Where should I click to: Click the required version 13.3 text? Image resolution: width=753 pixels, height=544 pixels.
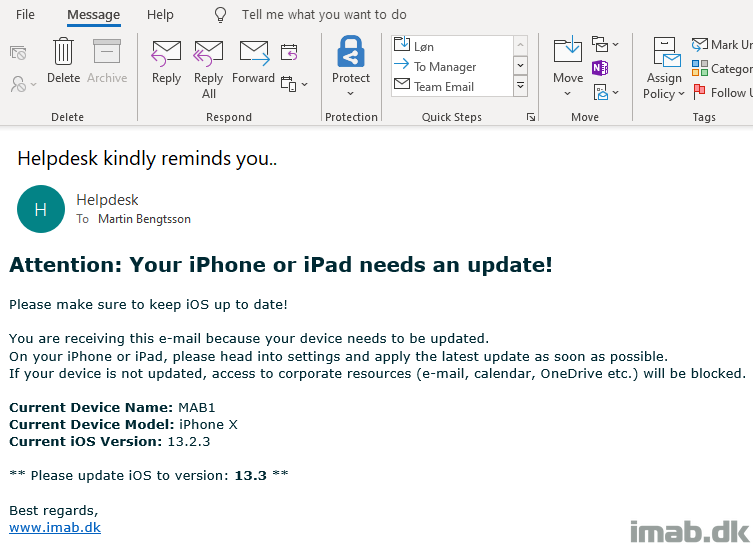[250, 475]
